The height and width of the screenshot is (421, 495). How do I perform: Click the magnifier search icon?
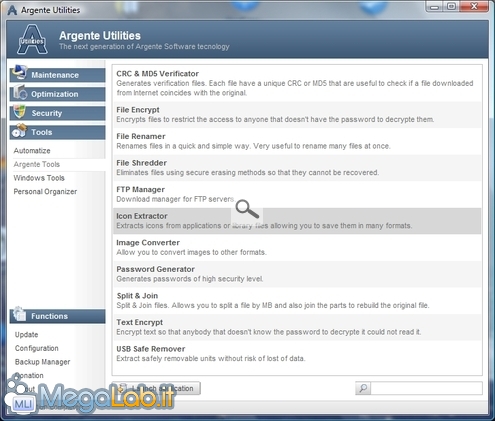(363, 388)
